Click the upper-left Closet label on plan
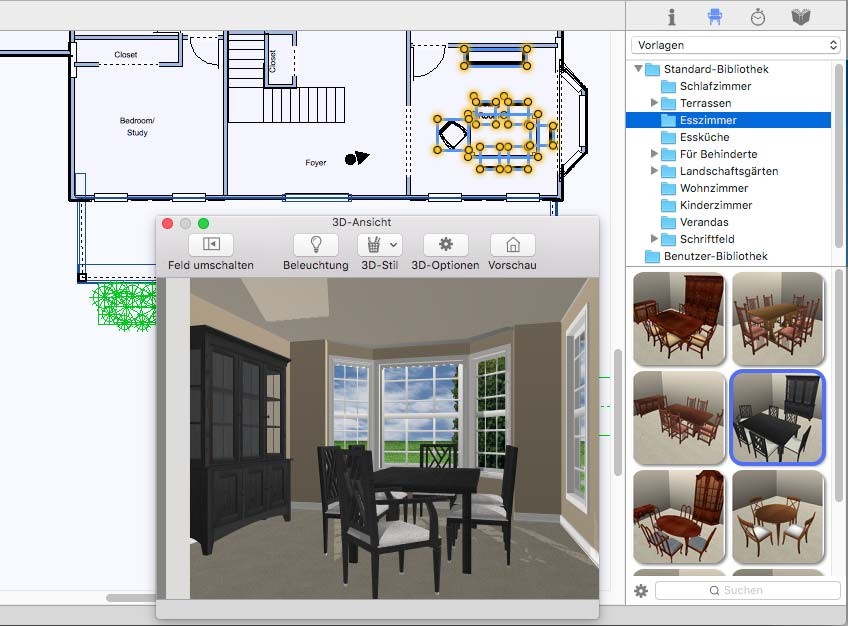The height and width of the screenshot is (626, 848). click(125, 55)
